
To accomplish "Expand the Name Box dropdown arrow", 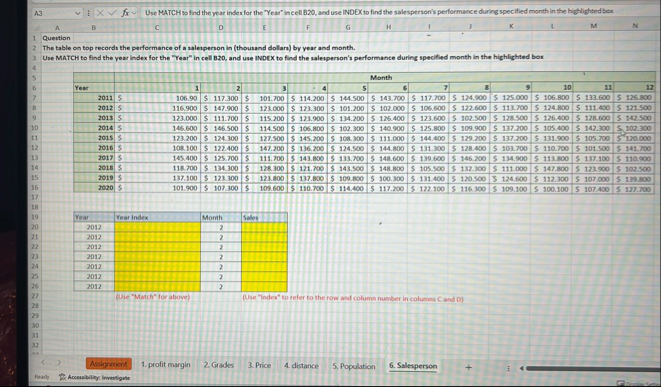I will [x=78, y=13].
